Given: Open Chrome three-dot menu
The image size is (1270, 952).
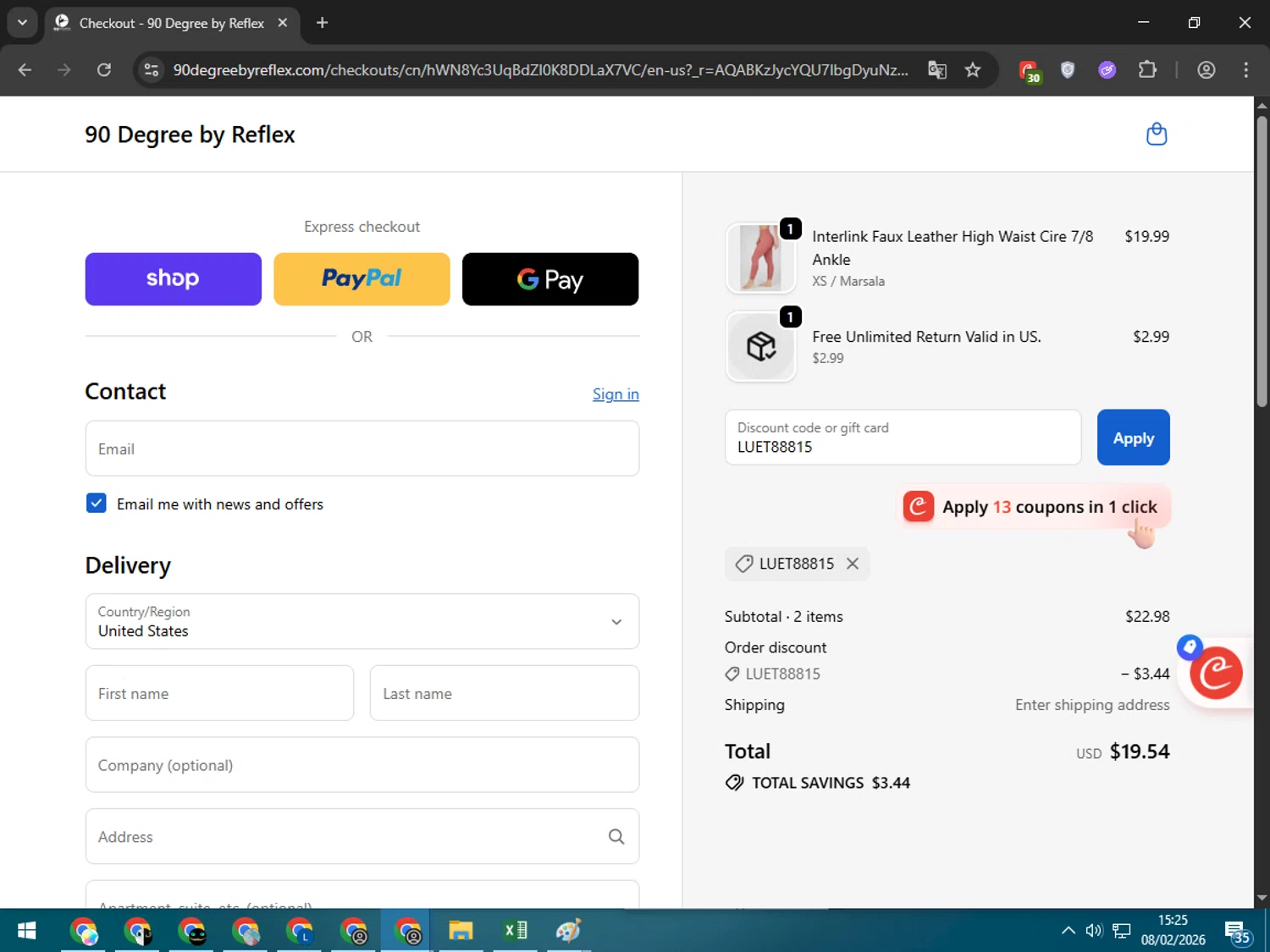Looking at the screenshot, I should click(x=1245, y=70).
